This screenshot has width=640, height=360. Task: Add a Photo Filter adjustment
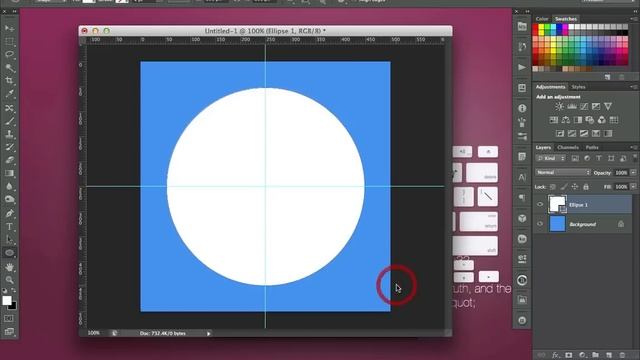click(x=590, y=120)
